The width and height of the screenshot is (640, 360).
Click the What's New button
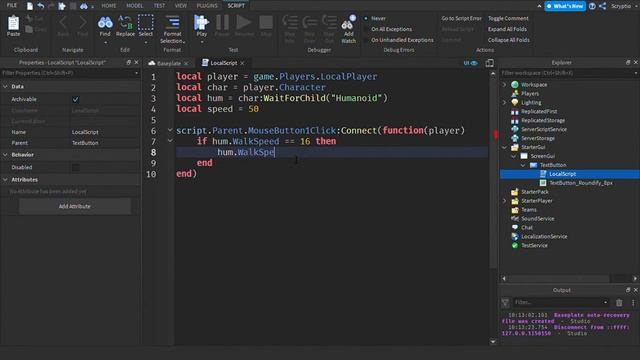[x=565, y=6]
